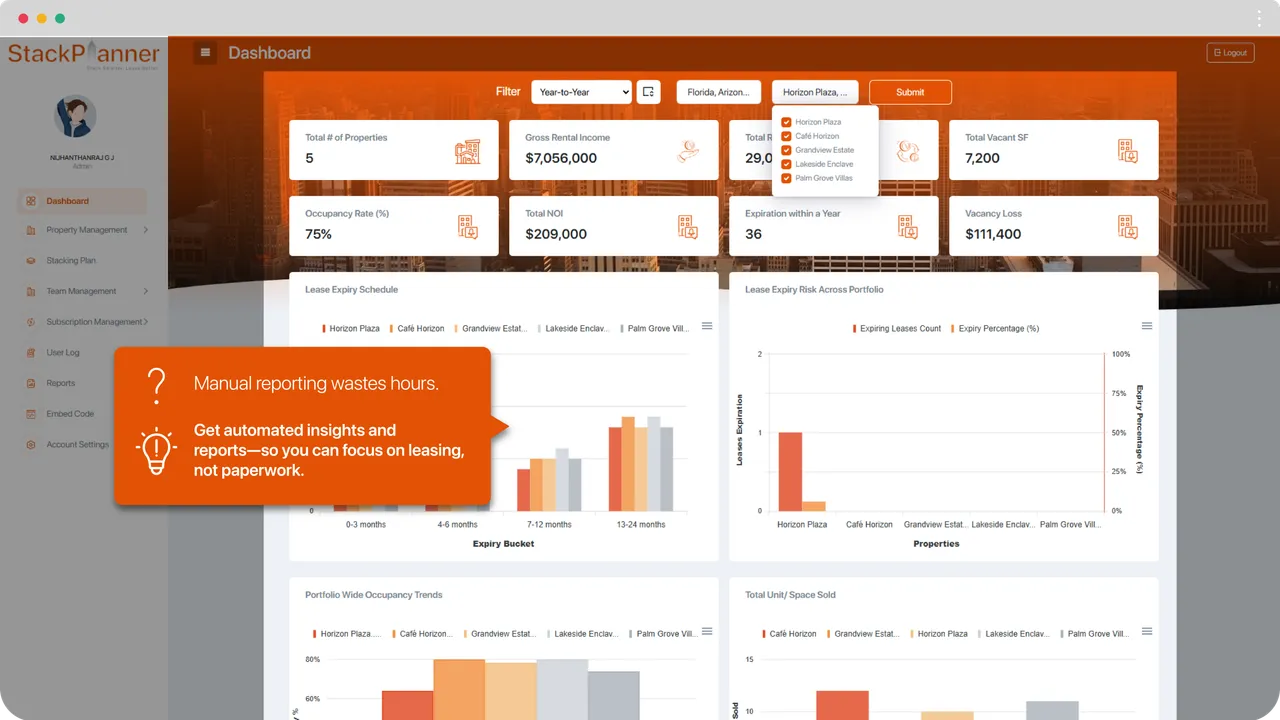This screenshot has width=1280, height=720.
Task: Click the Dashboard grid icon in sidebar
Action: (x=31, y=200)
